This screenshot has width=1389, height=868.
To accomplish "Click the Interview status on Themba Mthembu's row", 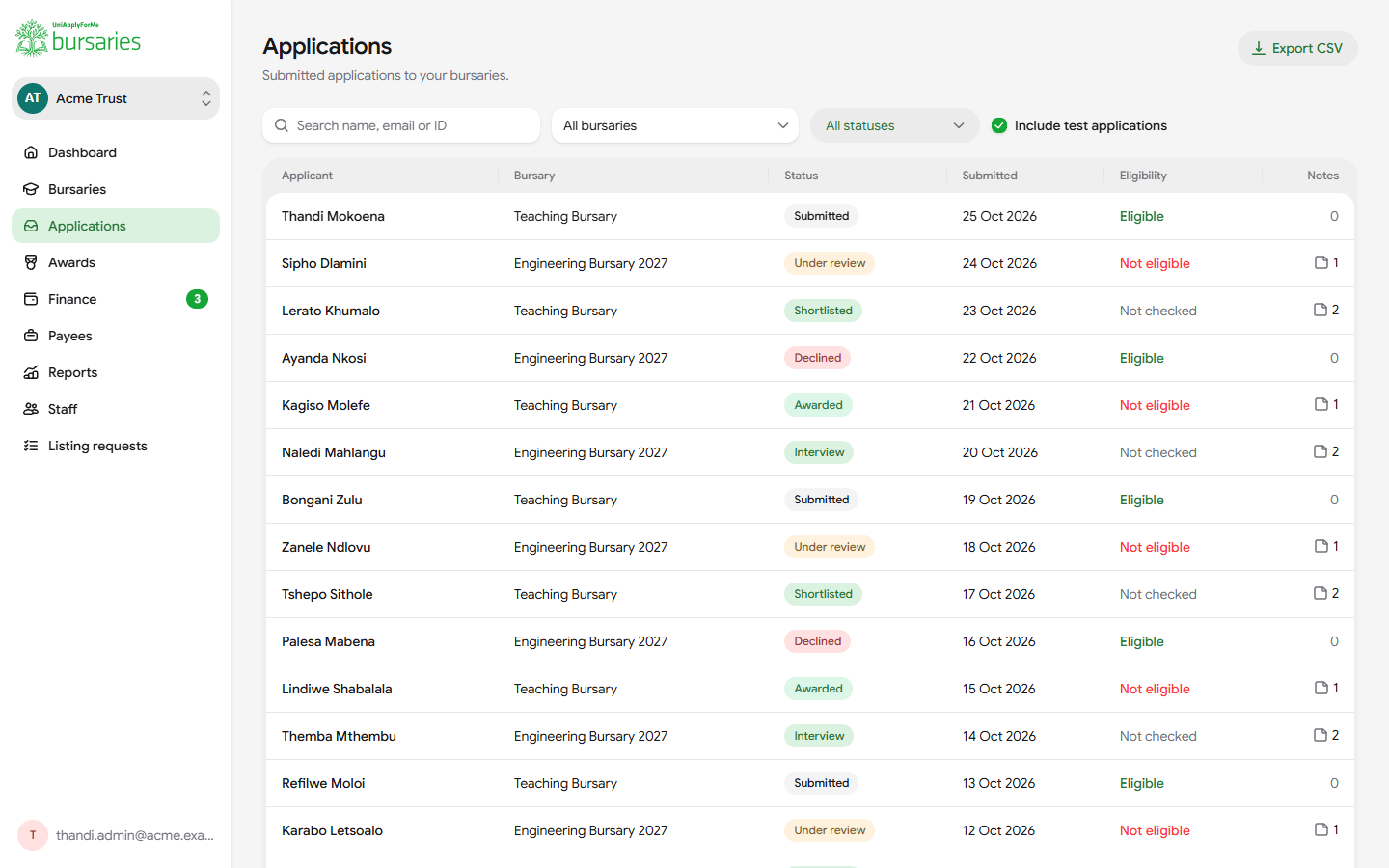I will point(819,736).
